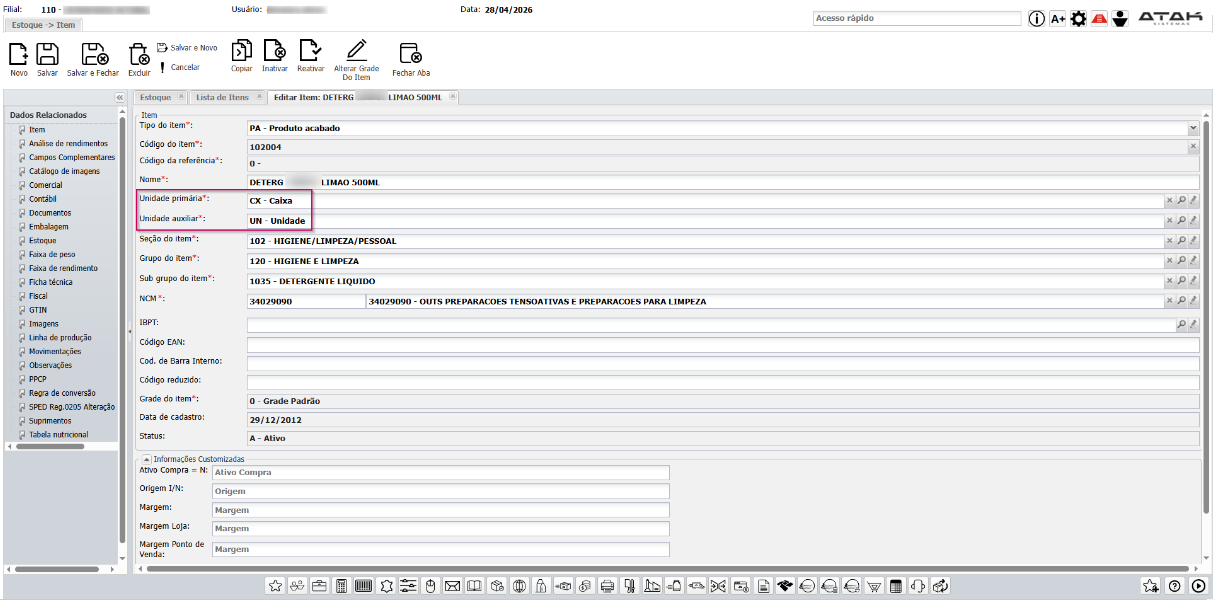Open the settings gear icon

[x=1078, y=18]
